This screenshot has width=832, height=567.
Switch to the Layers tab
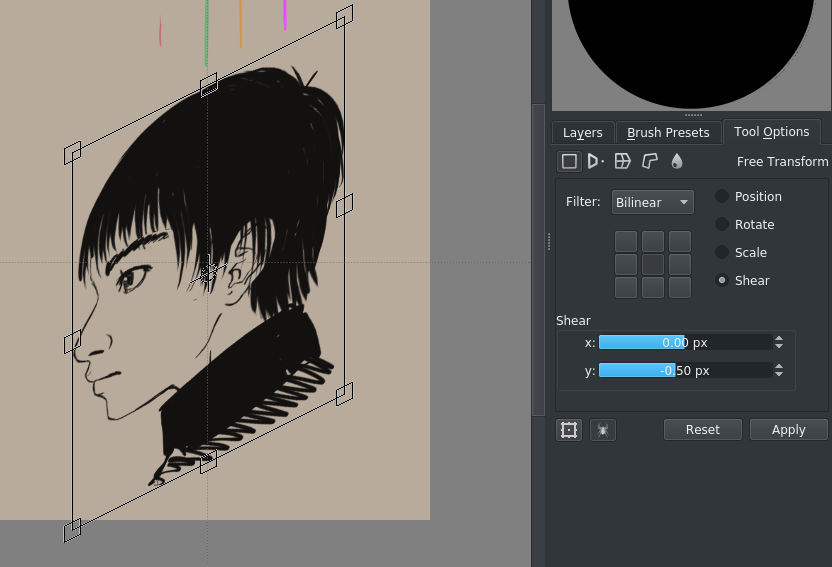point(582,132)
